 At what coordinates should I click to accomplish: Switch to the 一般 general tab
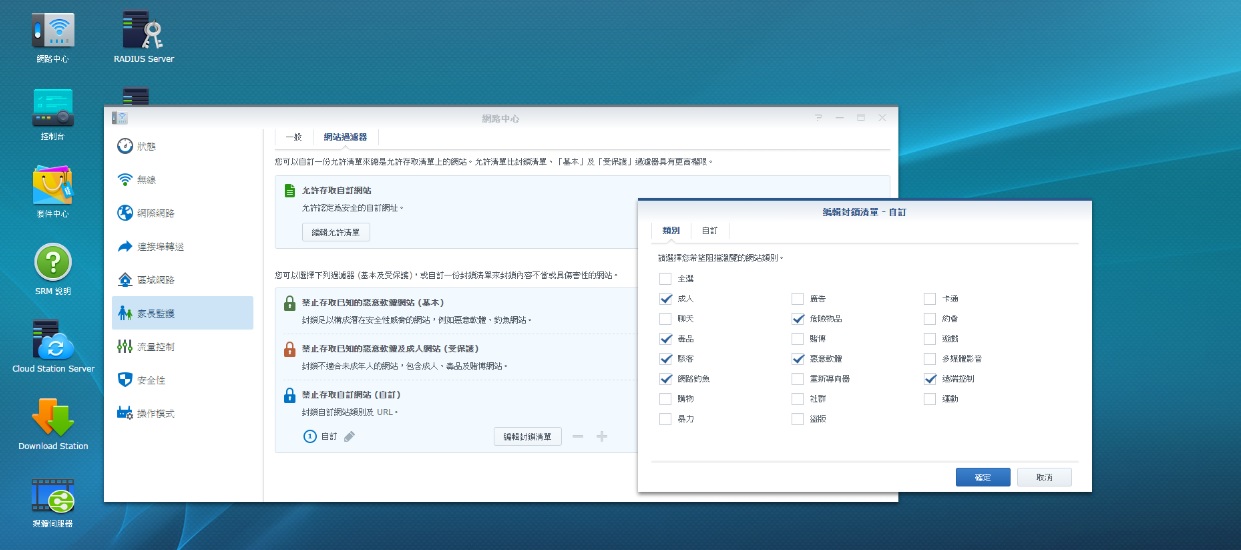tap(293, 137)
